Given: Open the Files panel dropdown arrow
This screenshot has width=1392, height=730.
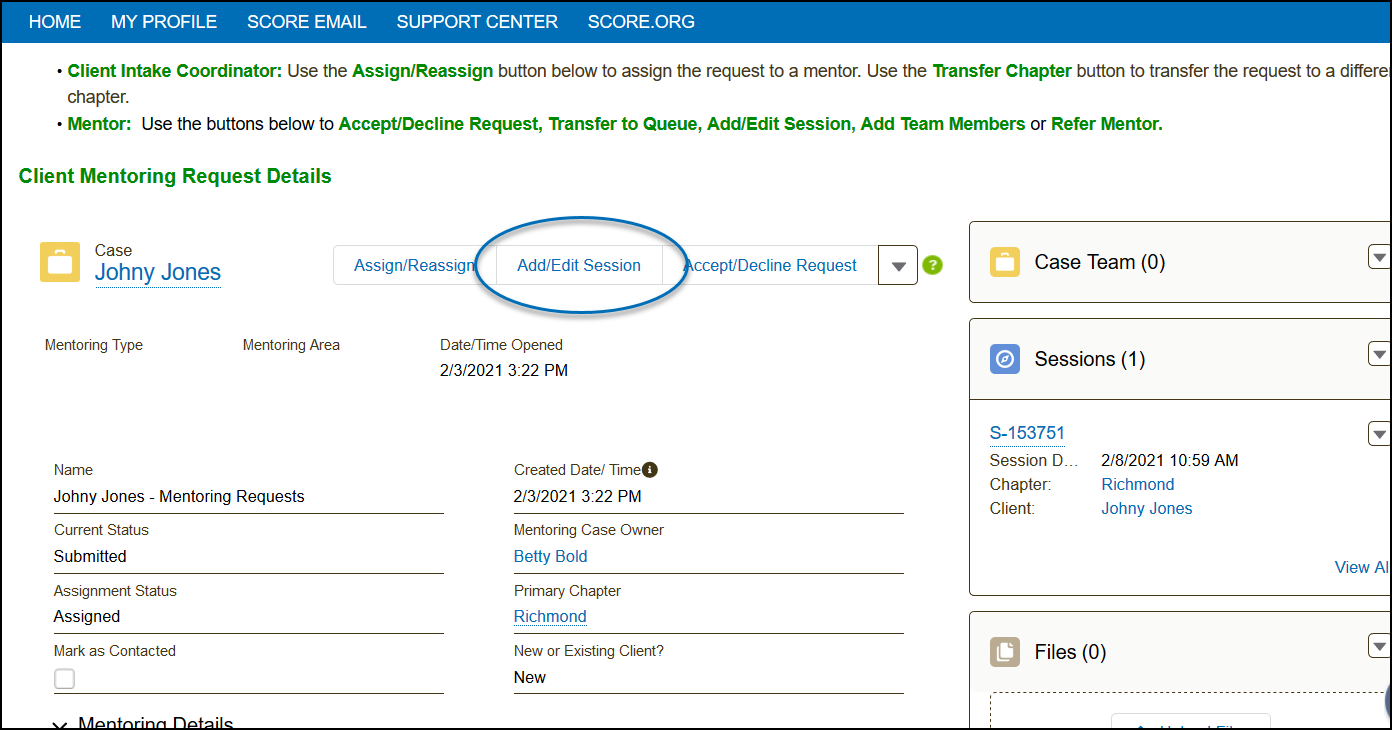Looking at the screenshot, I should (1379, 646).
